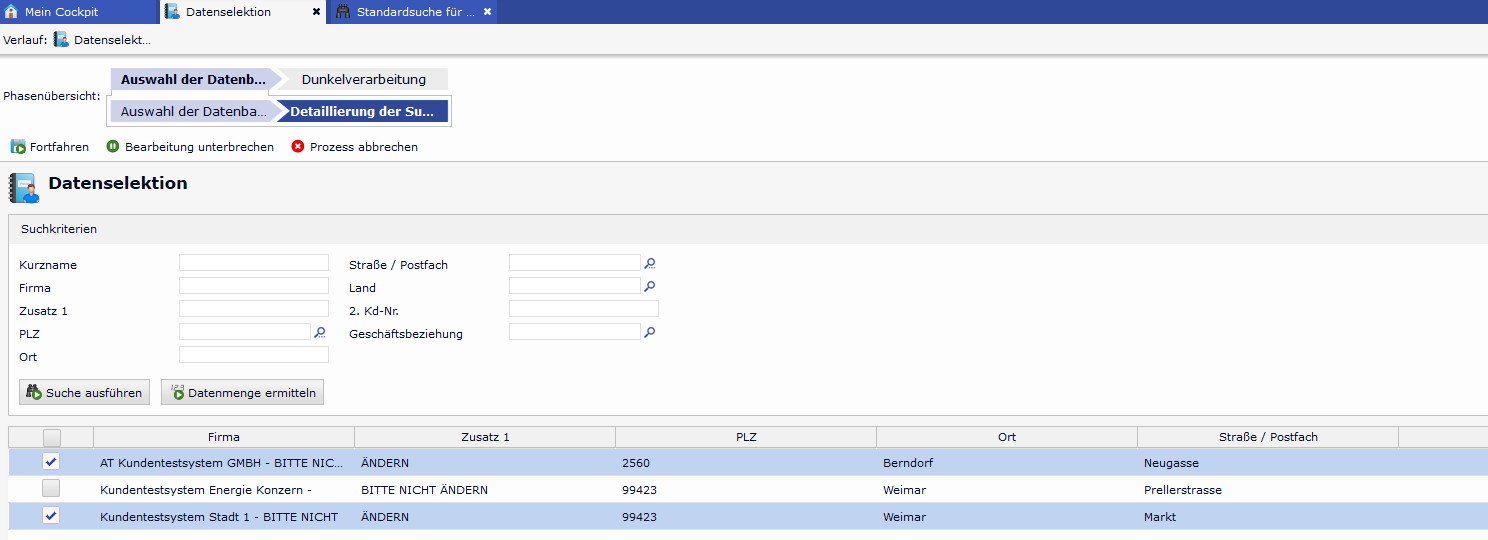Uncheck the Kundentestsystem Stadt 1 row checkbox
This screenshot has width=1488, height=540.
pos(52,516)
